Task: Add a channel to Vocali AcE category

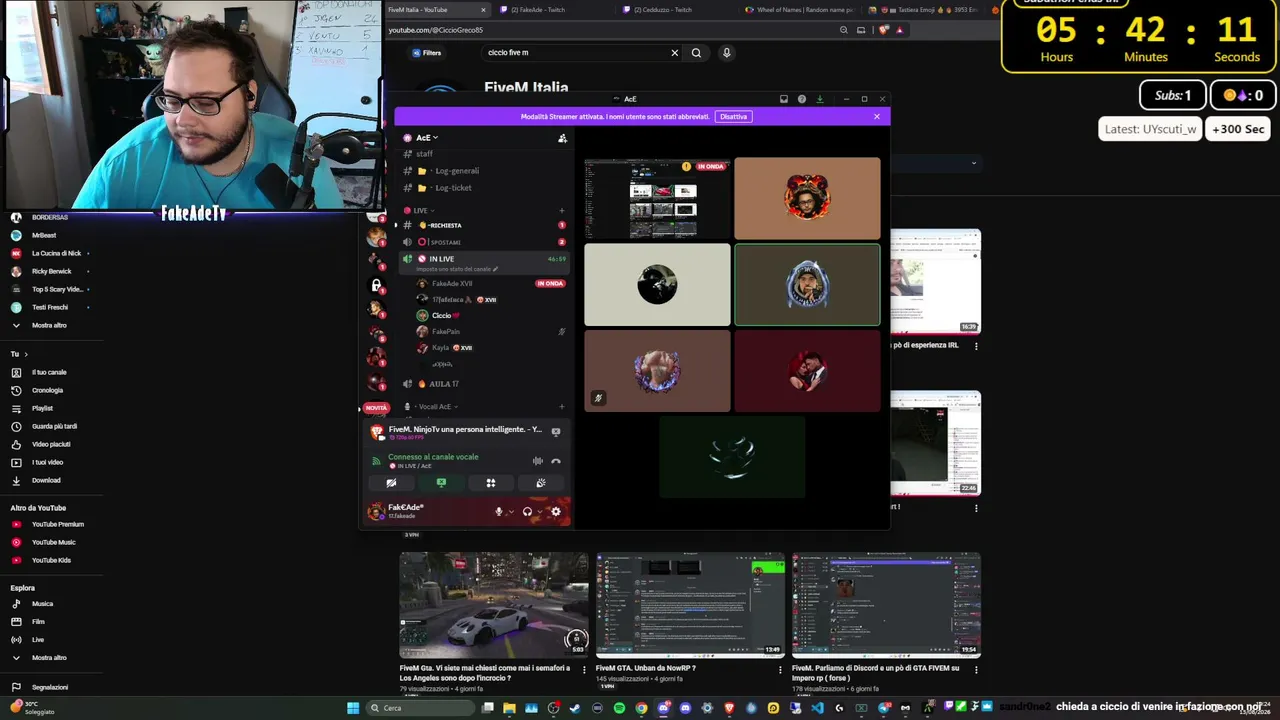Action: [x=562, y=407]
